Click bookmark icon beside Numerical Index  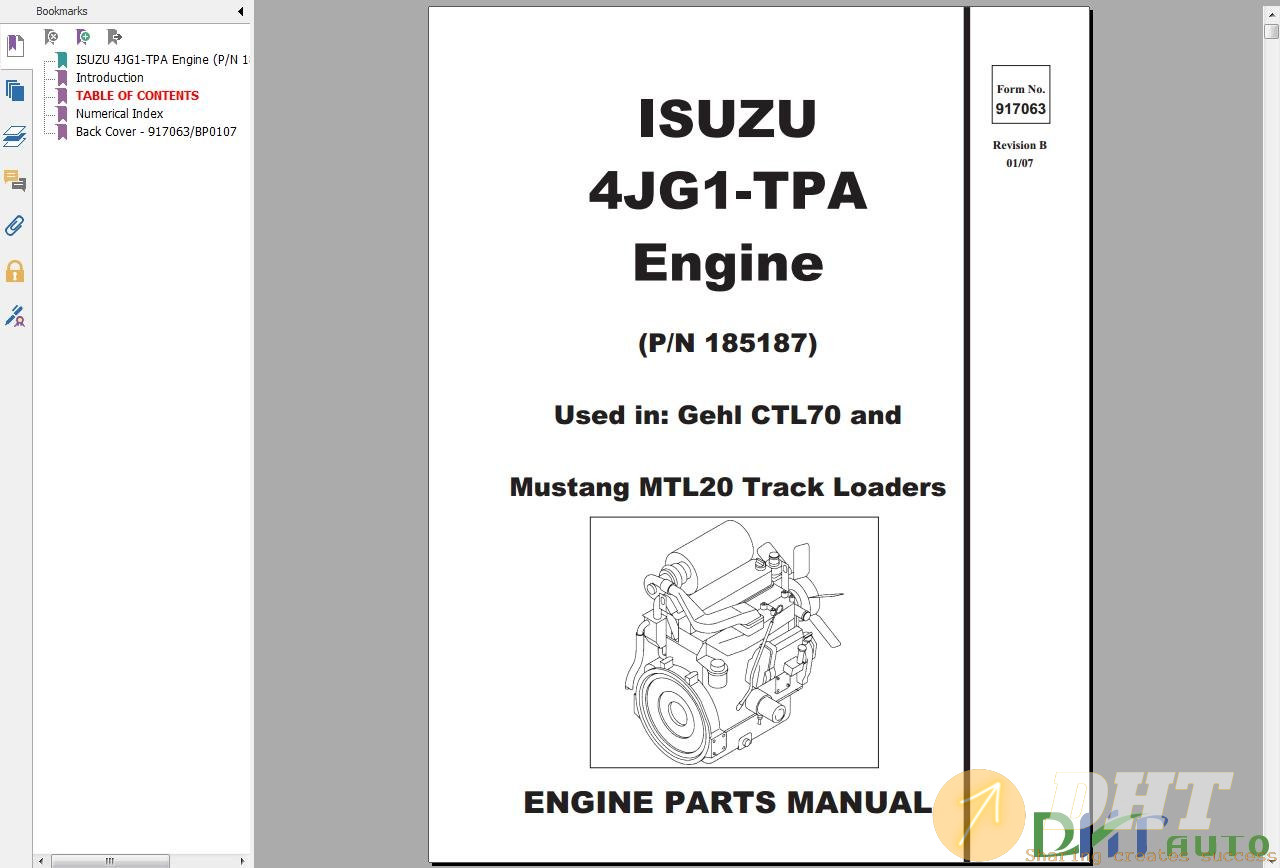coord(62,114)
